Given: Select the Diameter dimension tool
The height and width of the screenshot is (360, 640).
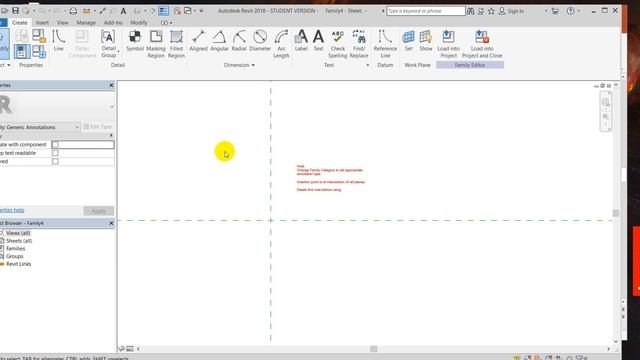Looking at the screenshot, I should [260, 40].
